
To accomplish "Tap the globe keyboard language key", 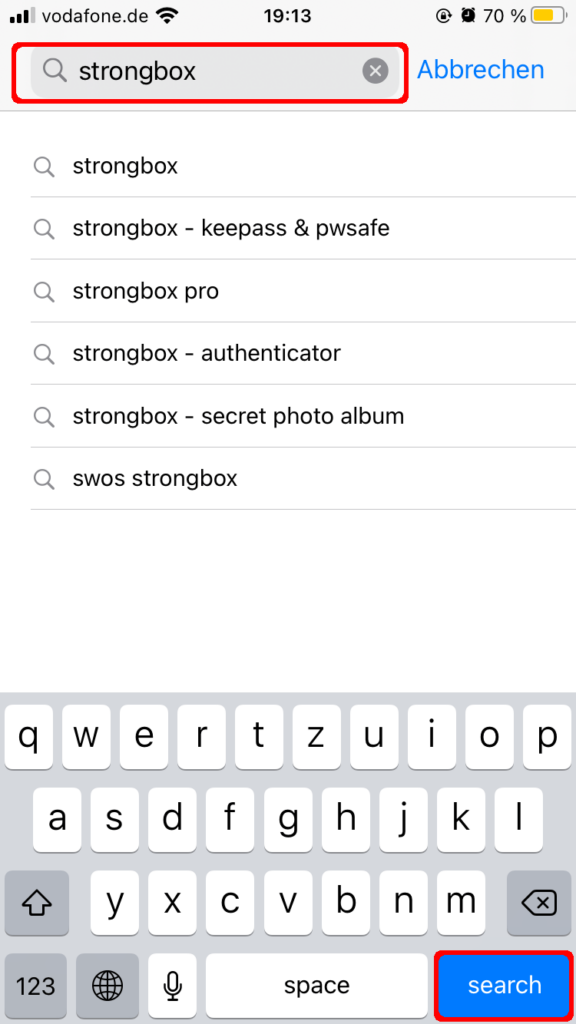I will pos(107,985).
